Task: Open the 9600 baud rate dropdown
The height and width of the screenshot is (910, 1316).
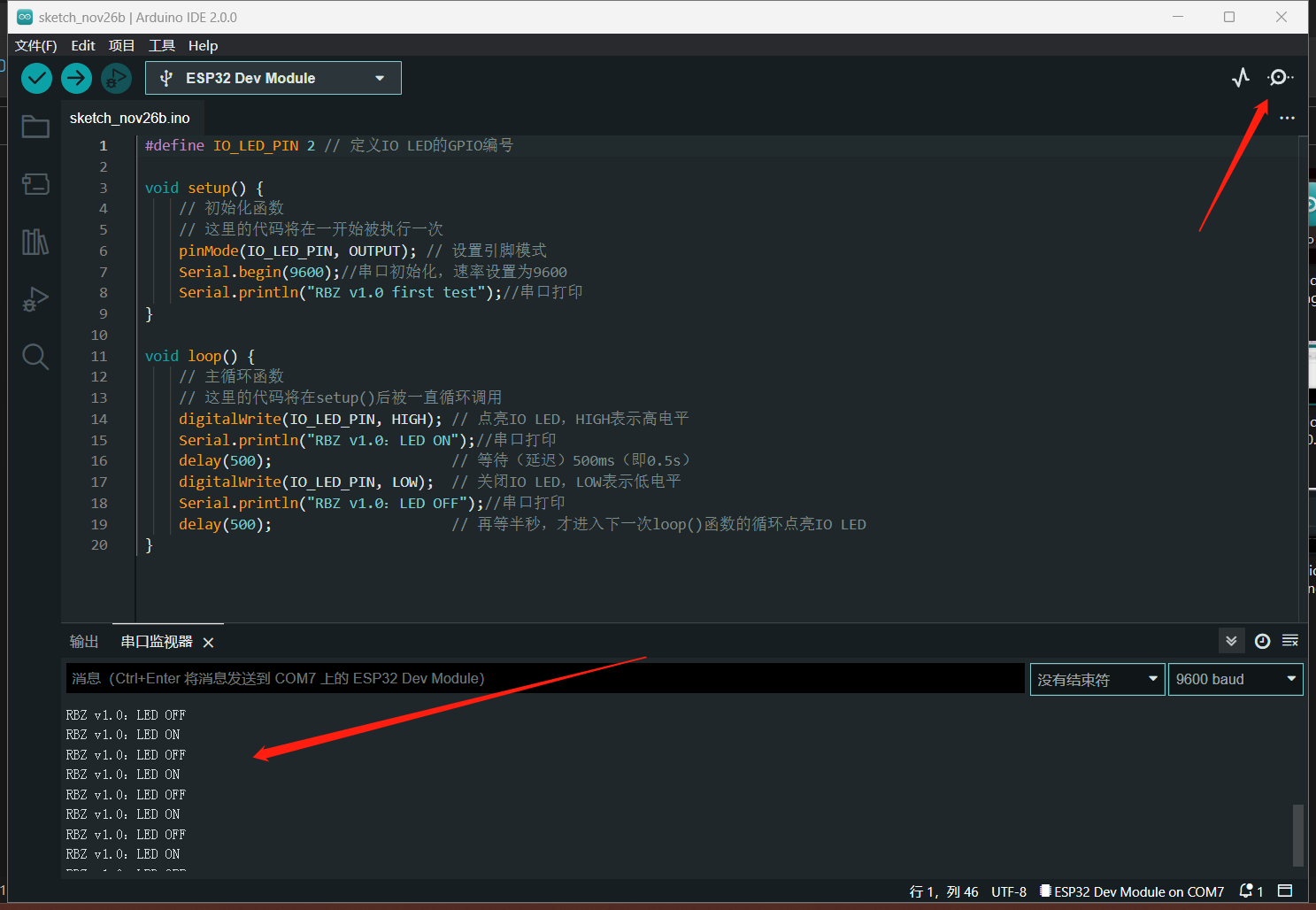Action: pos(1235,679)
